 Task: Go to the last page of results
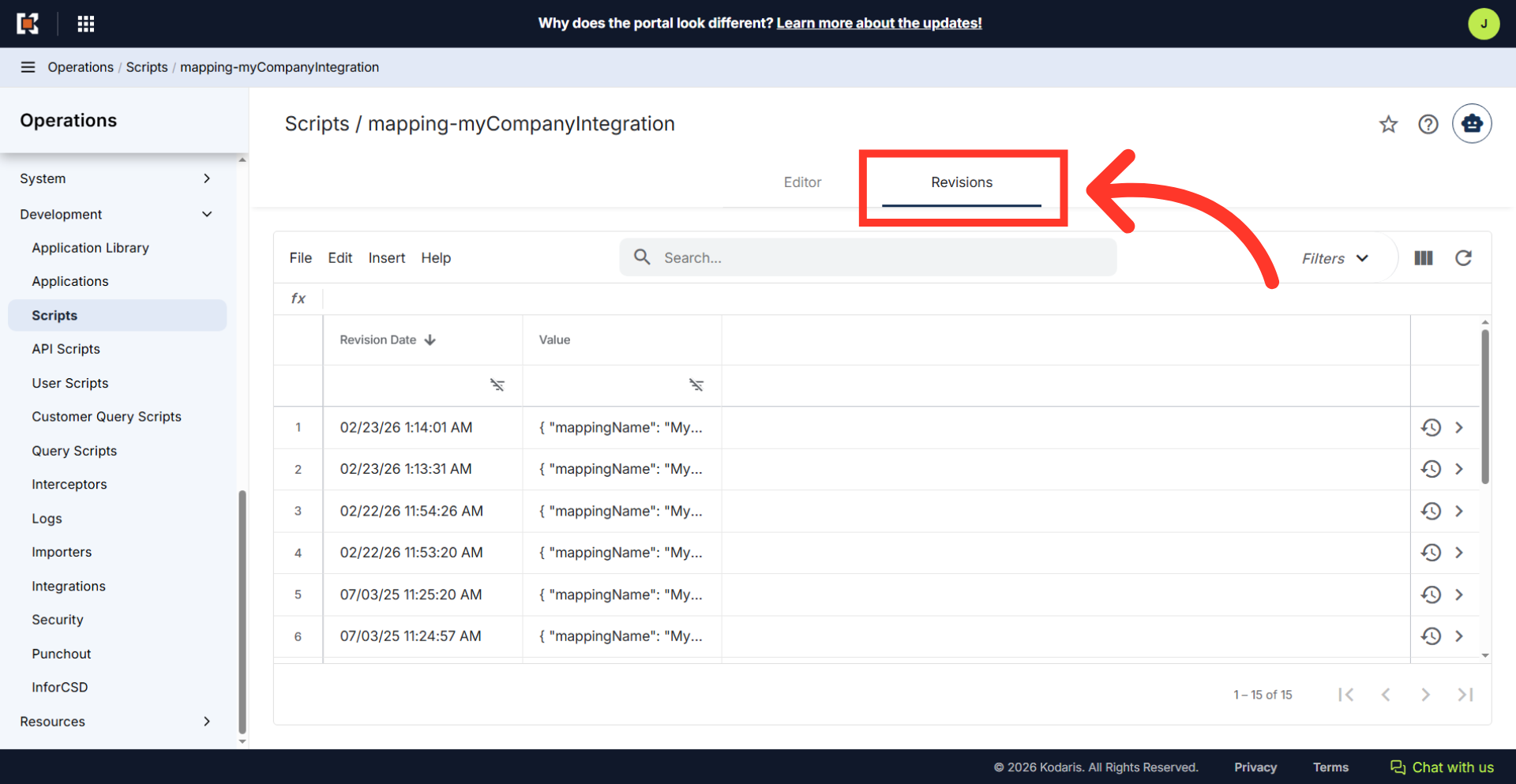[x=1465, y=695]
